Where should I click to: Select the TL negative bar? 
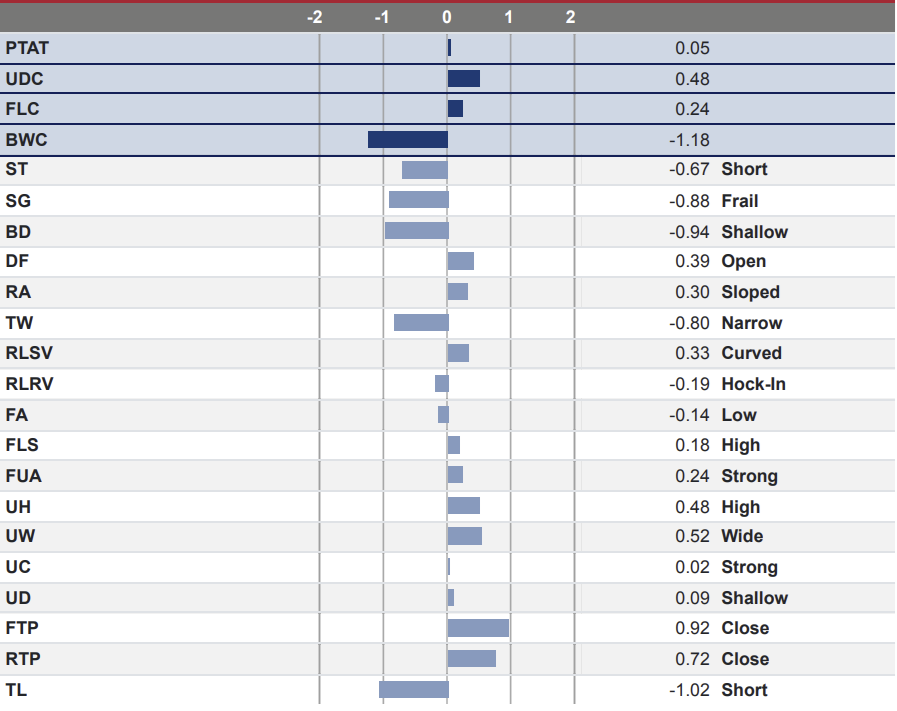[414, 690]
